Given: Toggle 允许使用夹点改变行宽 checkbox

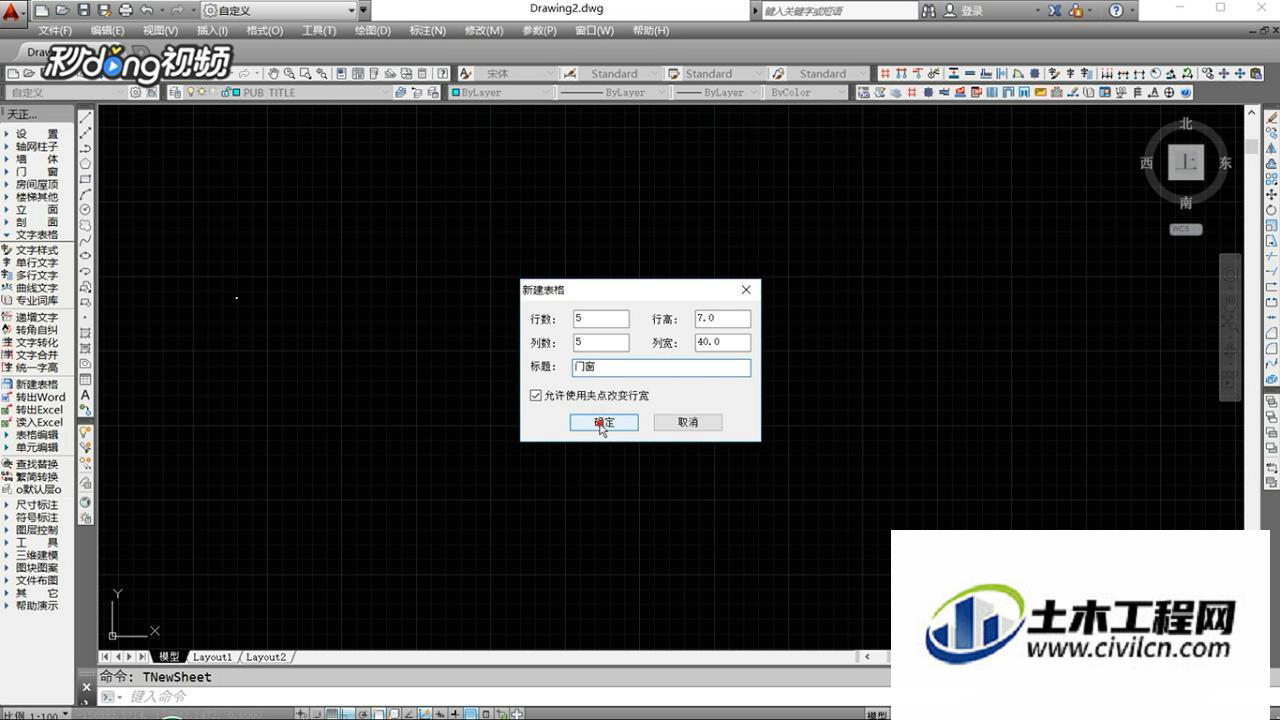Looking at the screenshot, I should coord(536,396).
